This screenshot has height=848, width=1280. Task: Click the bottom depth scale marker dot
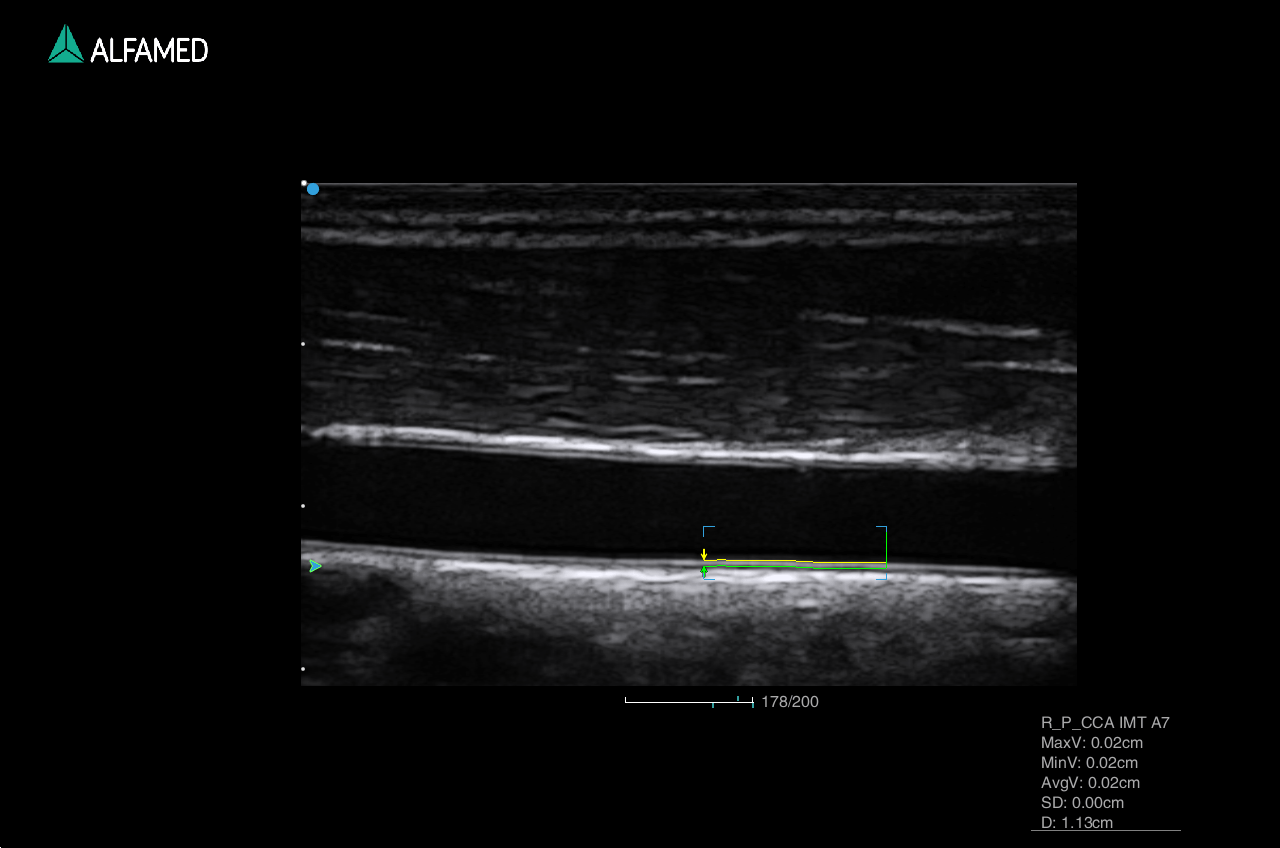pyautogui.click(x=304, y=669)
